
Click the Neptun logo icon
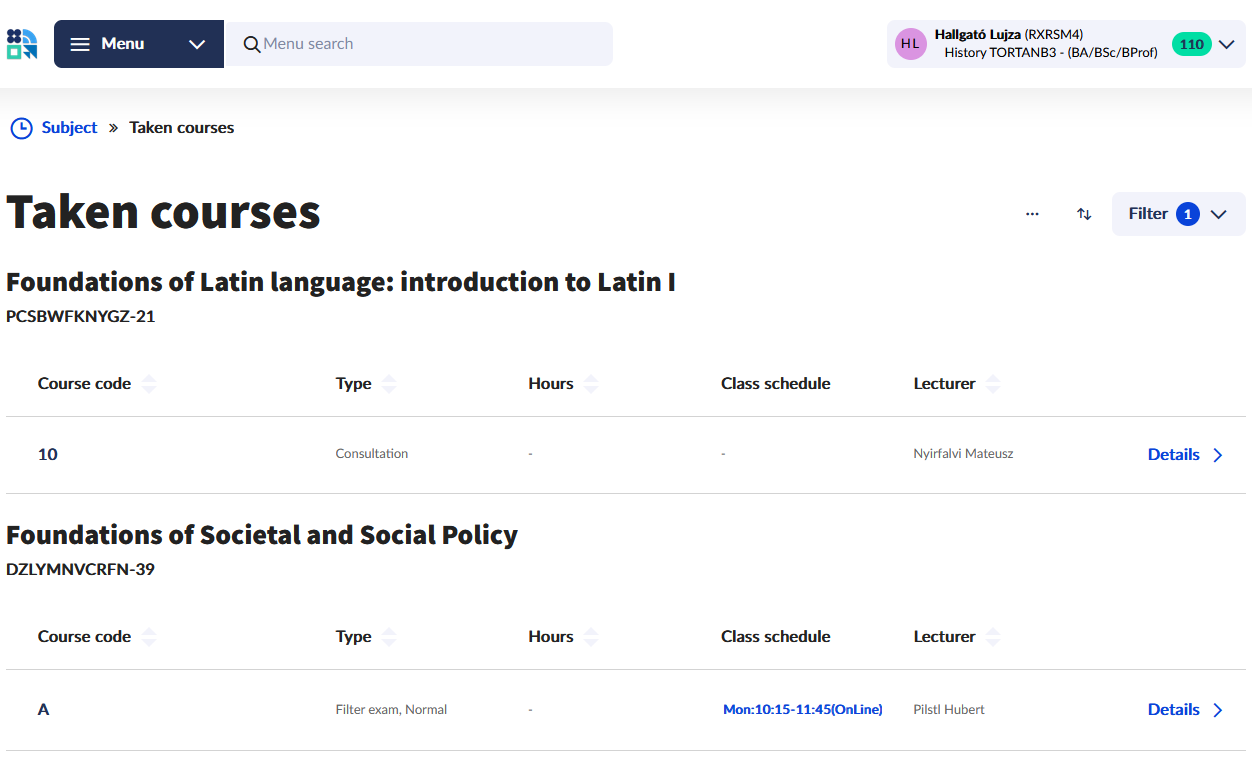tap(21, 44)
